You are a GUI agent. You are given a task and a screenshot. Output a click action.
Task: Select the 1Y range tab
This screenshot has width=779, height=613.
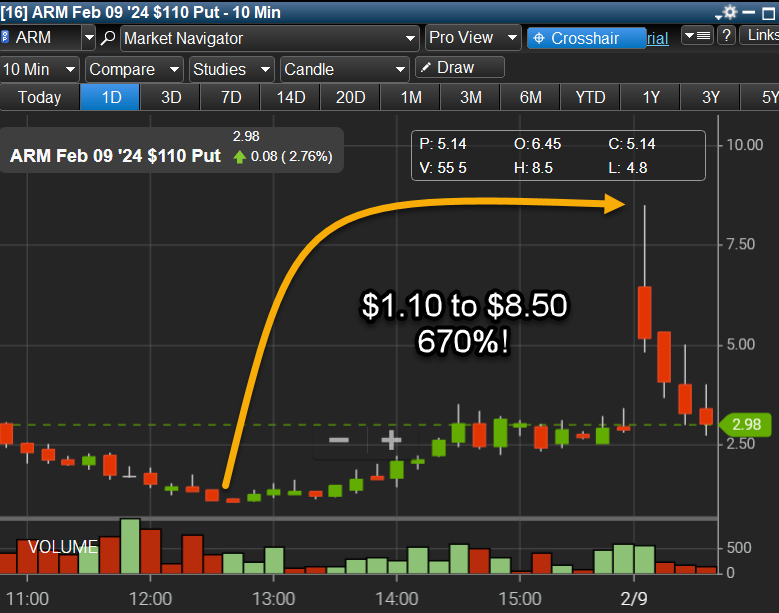tap(651, 97)
